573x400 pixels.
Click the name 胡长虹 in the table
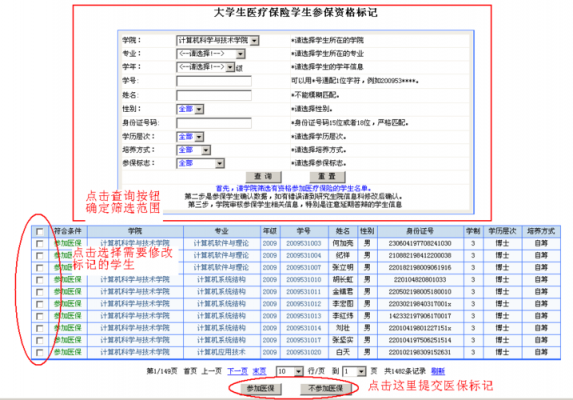coord(343,280)
